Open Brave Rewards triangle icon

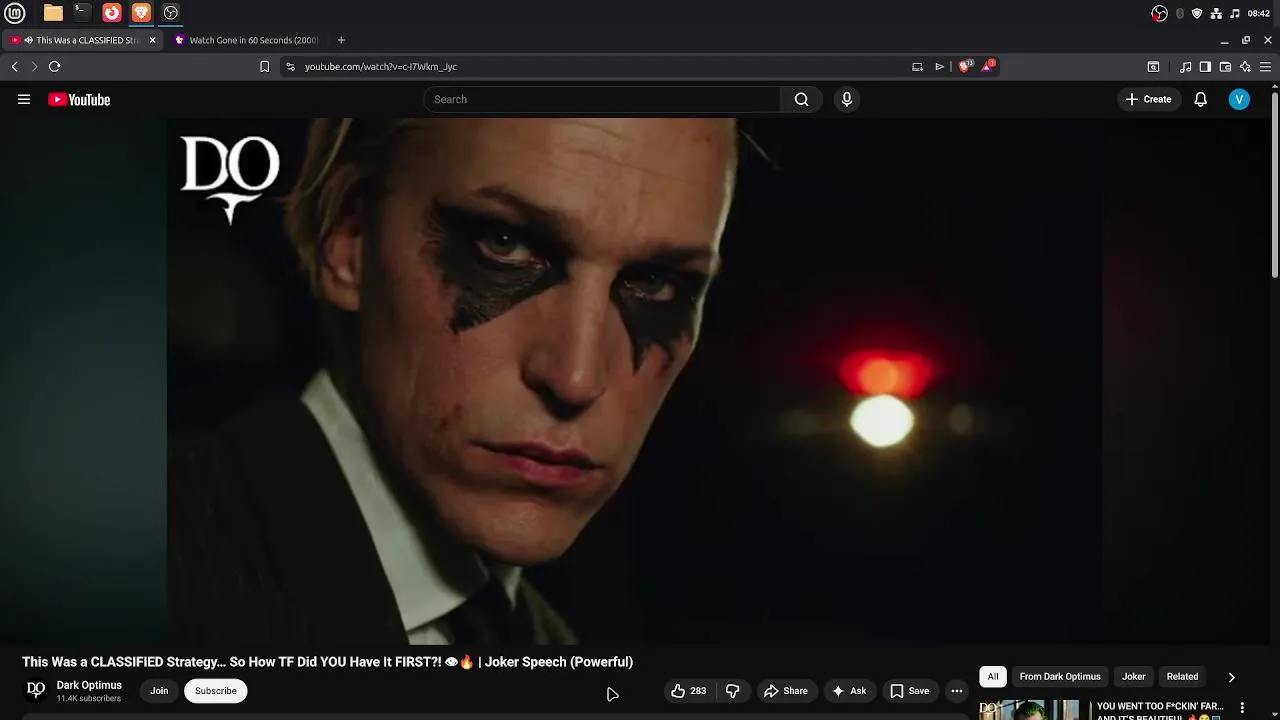point(988,65)
